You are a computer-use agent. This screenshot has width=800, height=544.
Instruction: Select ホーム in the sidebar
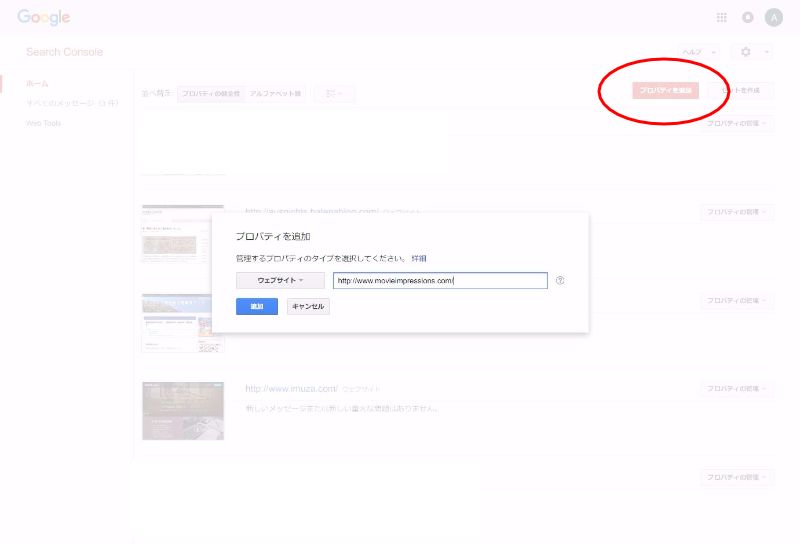coord(37,83)
